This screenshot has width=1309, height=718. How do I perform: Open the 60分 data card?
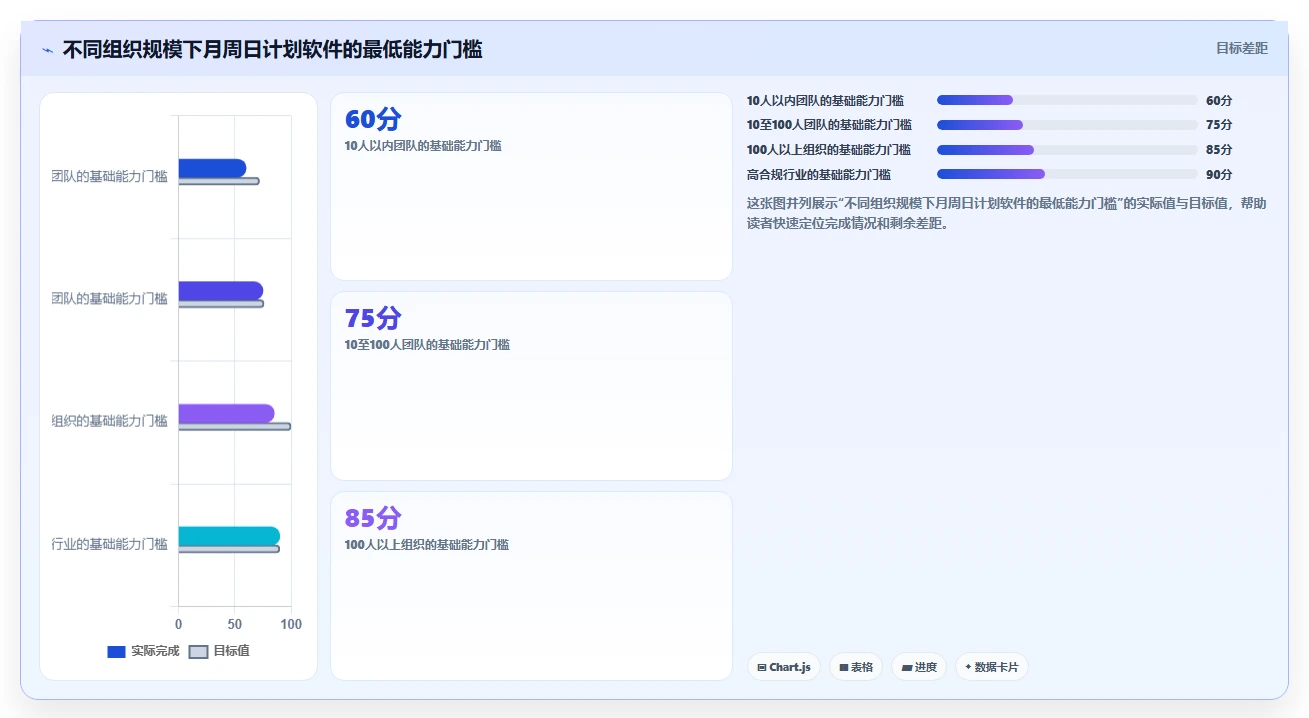(x=531, y=186)
